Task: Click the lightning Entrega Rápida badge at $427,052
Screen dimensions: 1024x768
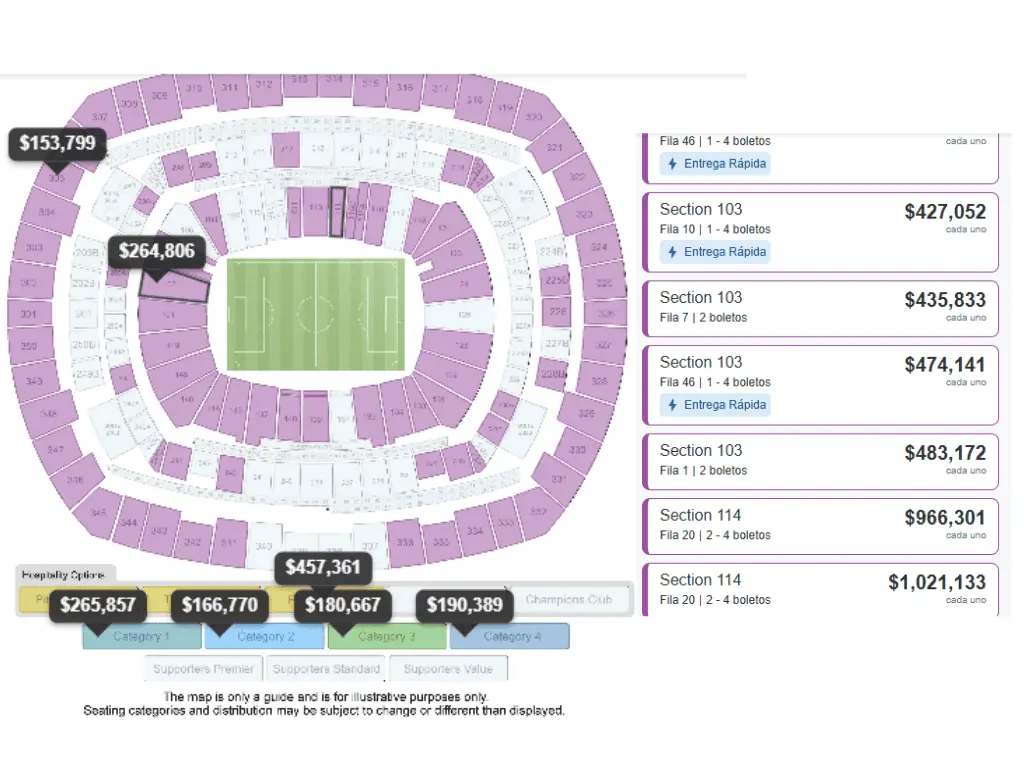Action: (716, 252)
